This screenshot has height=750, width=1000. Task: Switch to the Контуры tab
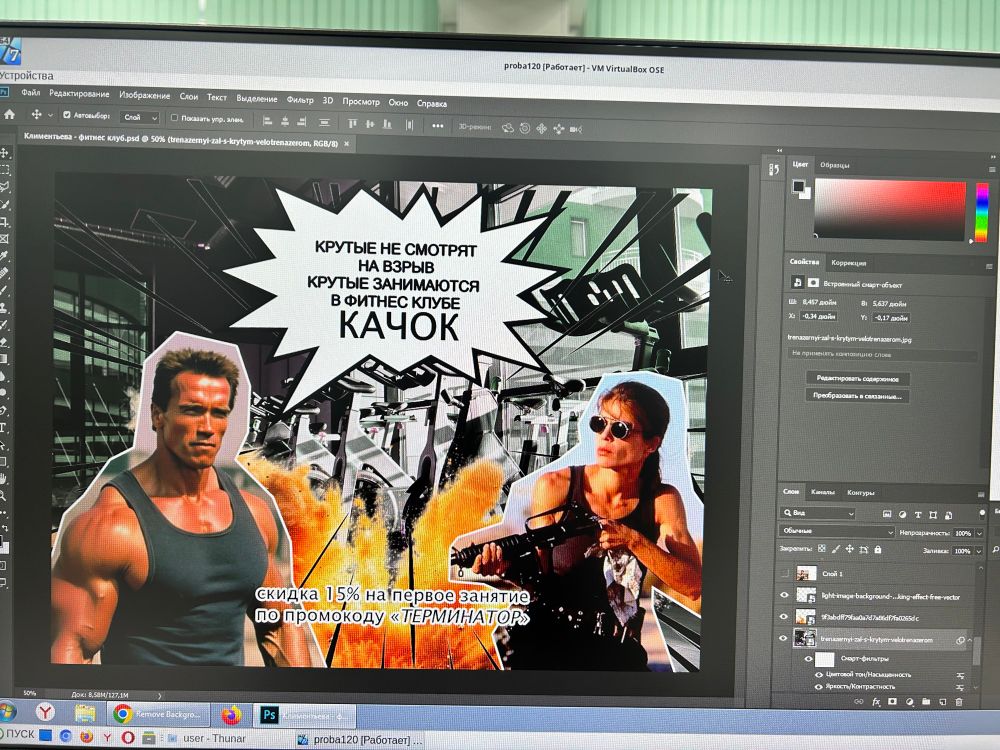(861, 492)
